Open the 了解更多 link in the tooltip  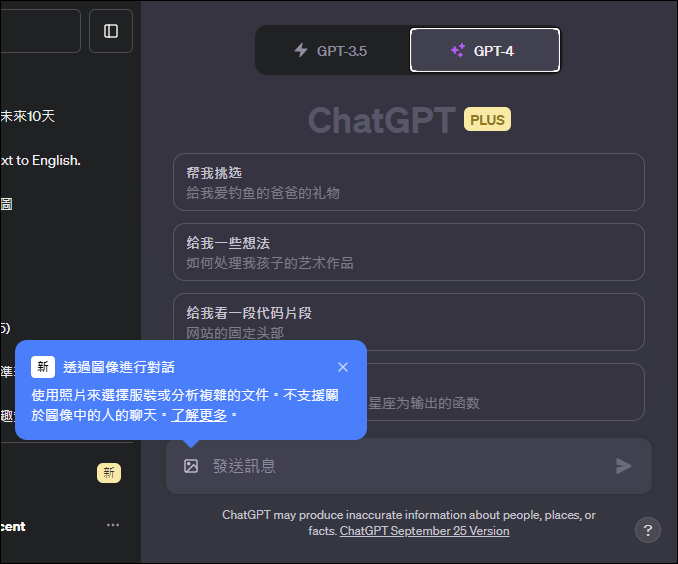[x=199, y=415]
